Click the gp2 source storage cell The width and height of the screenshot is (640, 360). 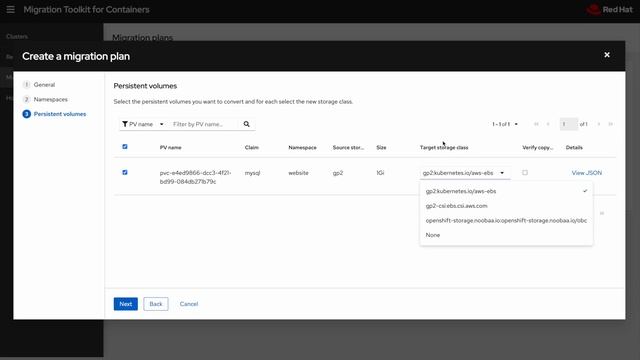click(x=338, y=173)
